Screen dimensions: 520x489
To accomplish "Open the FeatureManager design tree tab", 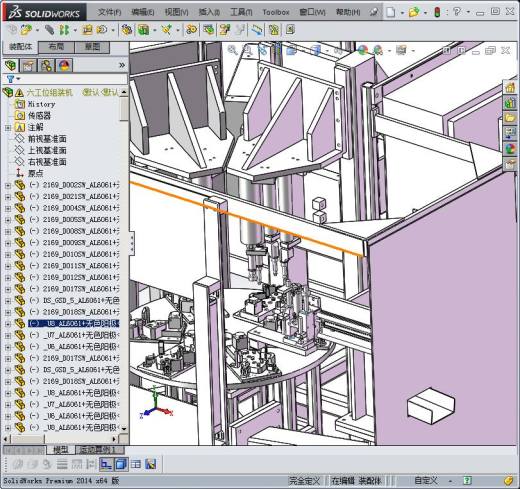I will pos(10,65).
